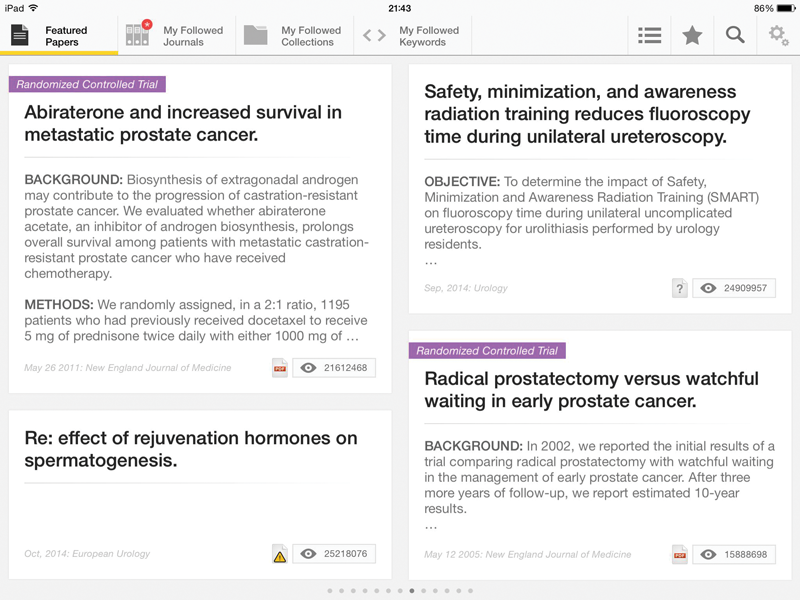Open search with the magnifying glass icon

735,36
